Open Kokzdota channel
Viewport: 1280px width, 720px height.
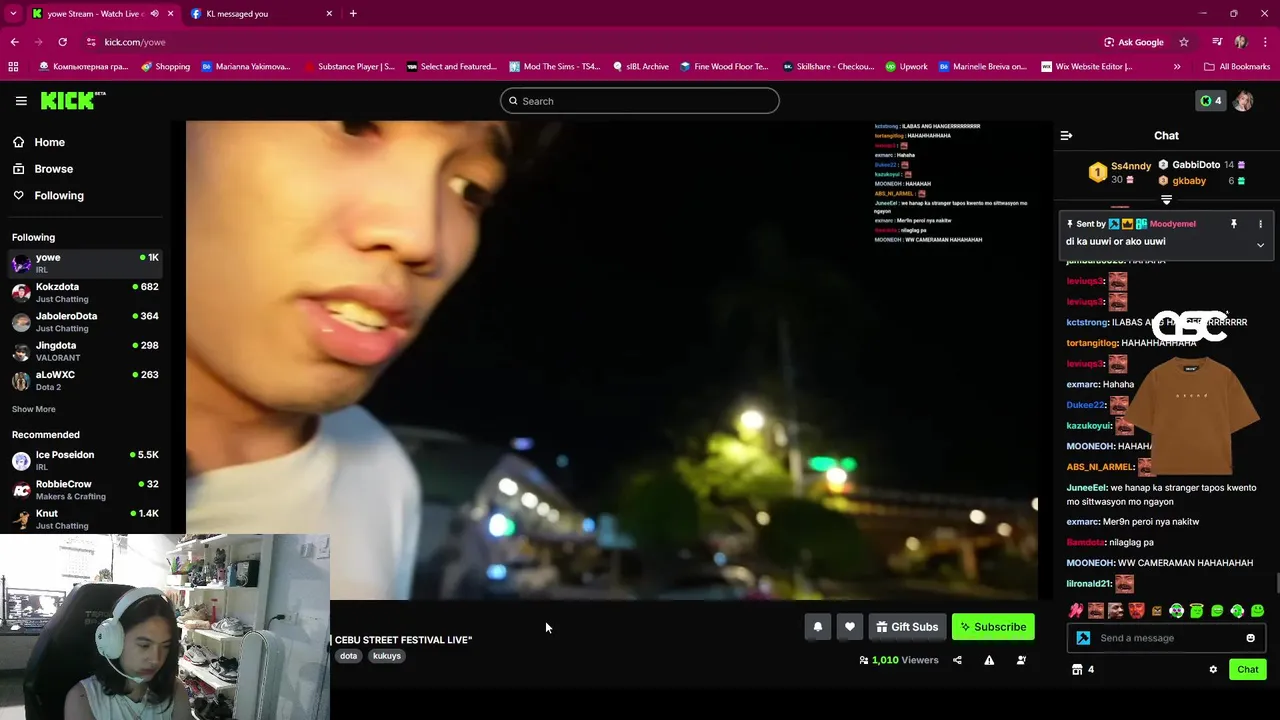(85, 292)
